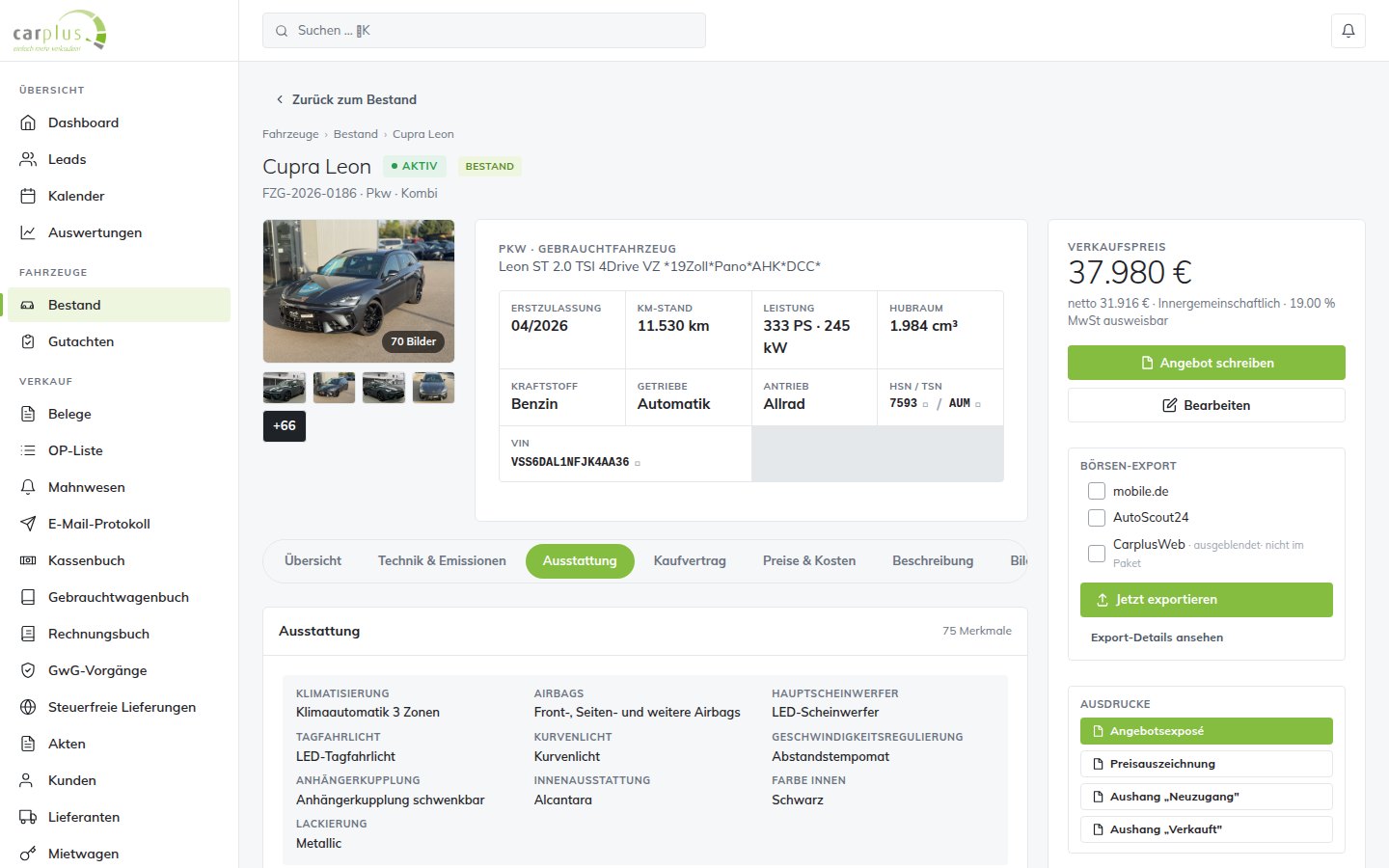Screen dimensions: 1389x868
Task: Open the Preise & Kosten tab
Action: (x=809, y=560)
